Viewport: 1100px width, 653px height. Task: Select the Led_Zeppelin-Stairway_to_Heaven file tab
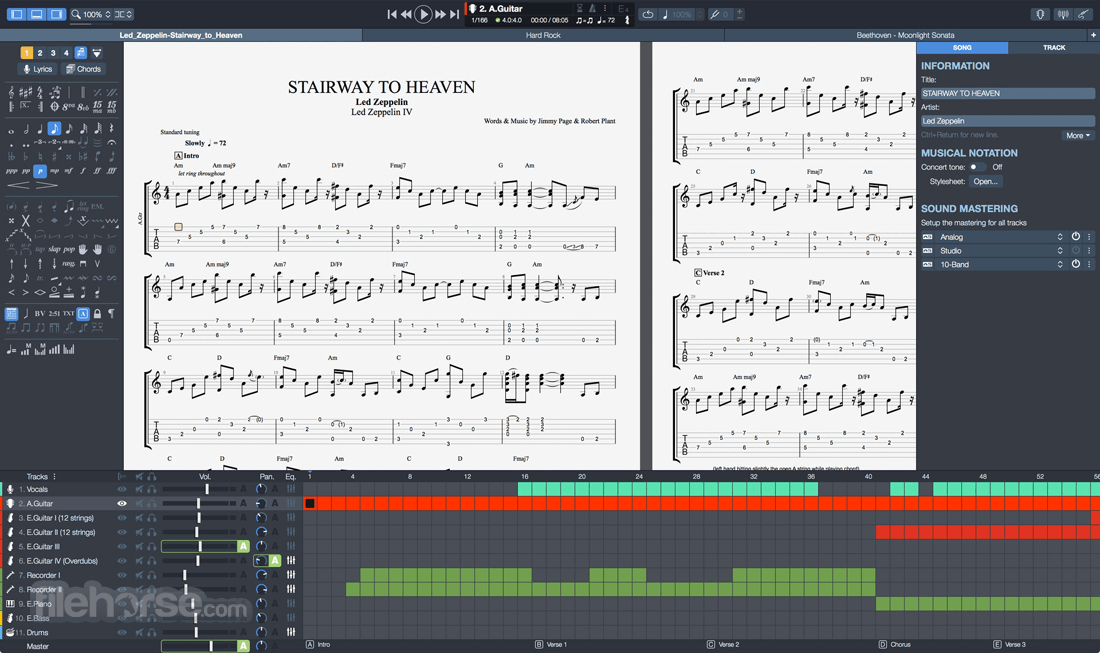coord(181,35)
